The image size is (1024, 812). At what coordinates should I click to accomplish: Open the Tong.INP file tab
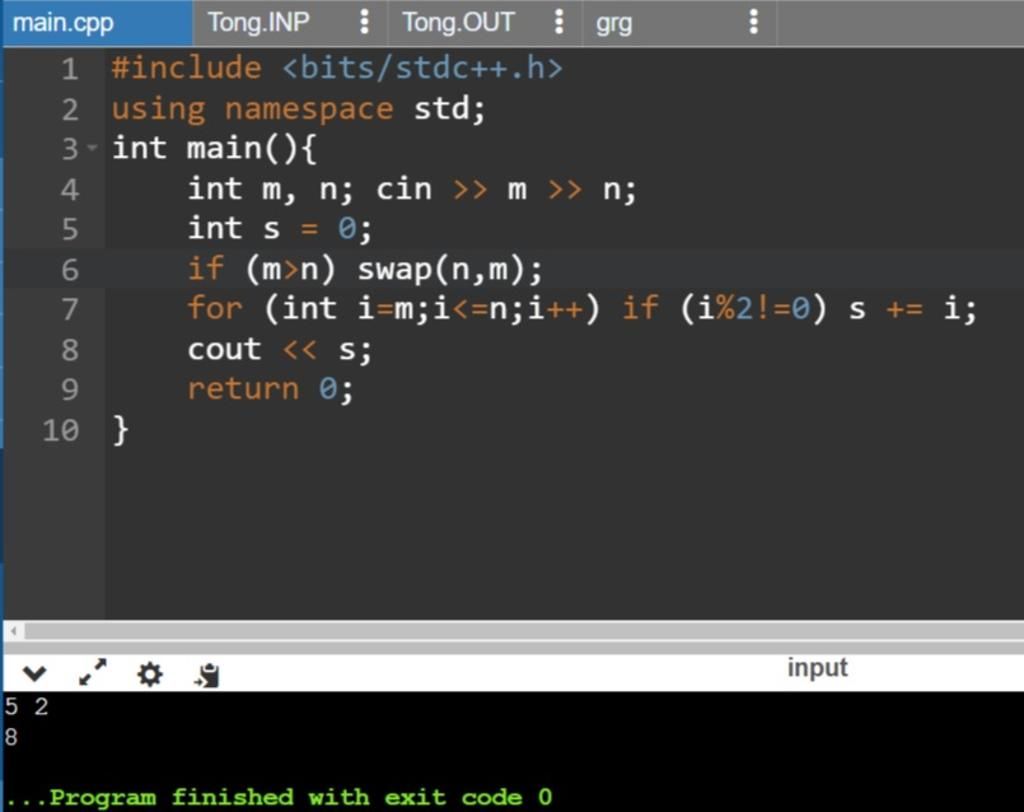click(x=259, y=23)
